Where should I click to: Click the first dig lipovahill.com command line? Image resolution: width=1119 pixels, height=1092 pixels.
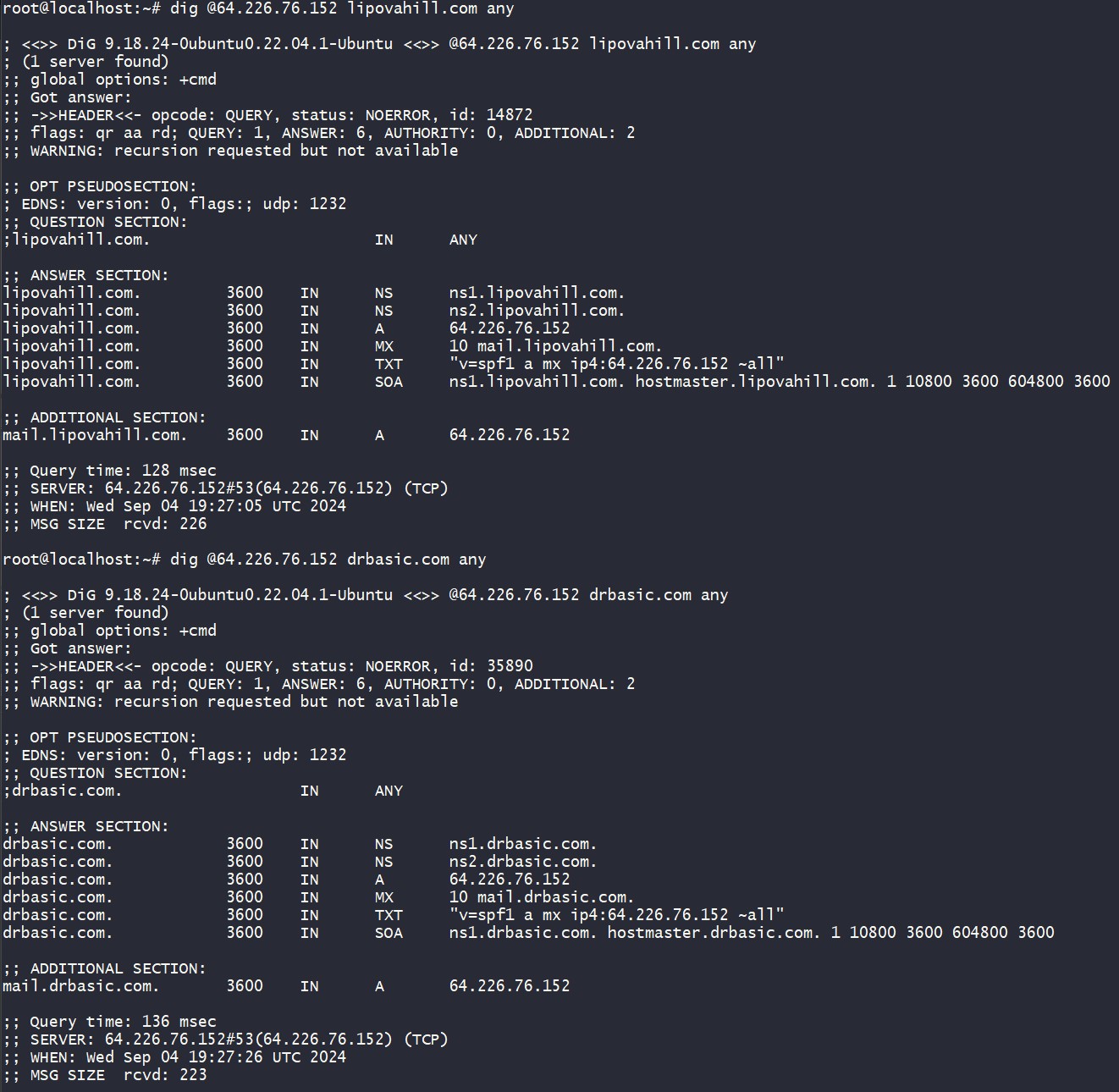[x=258, y=8]
